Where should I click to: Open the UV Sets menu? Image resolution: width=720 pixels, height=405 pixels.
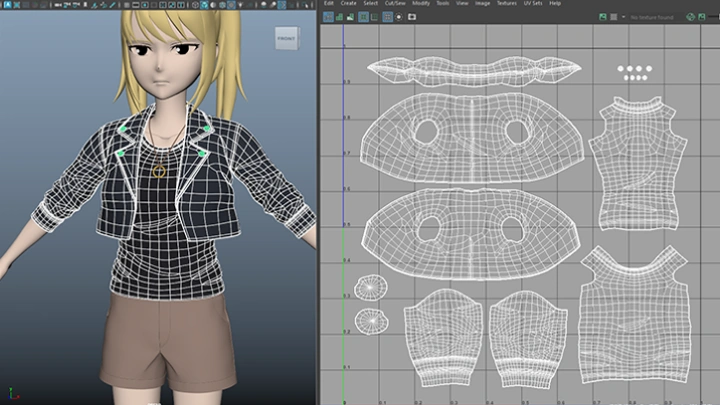[533, 3]
